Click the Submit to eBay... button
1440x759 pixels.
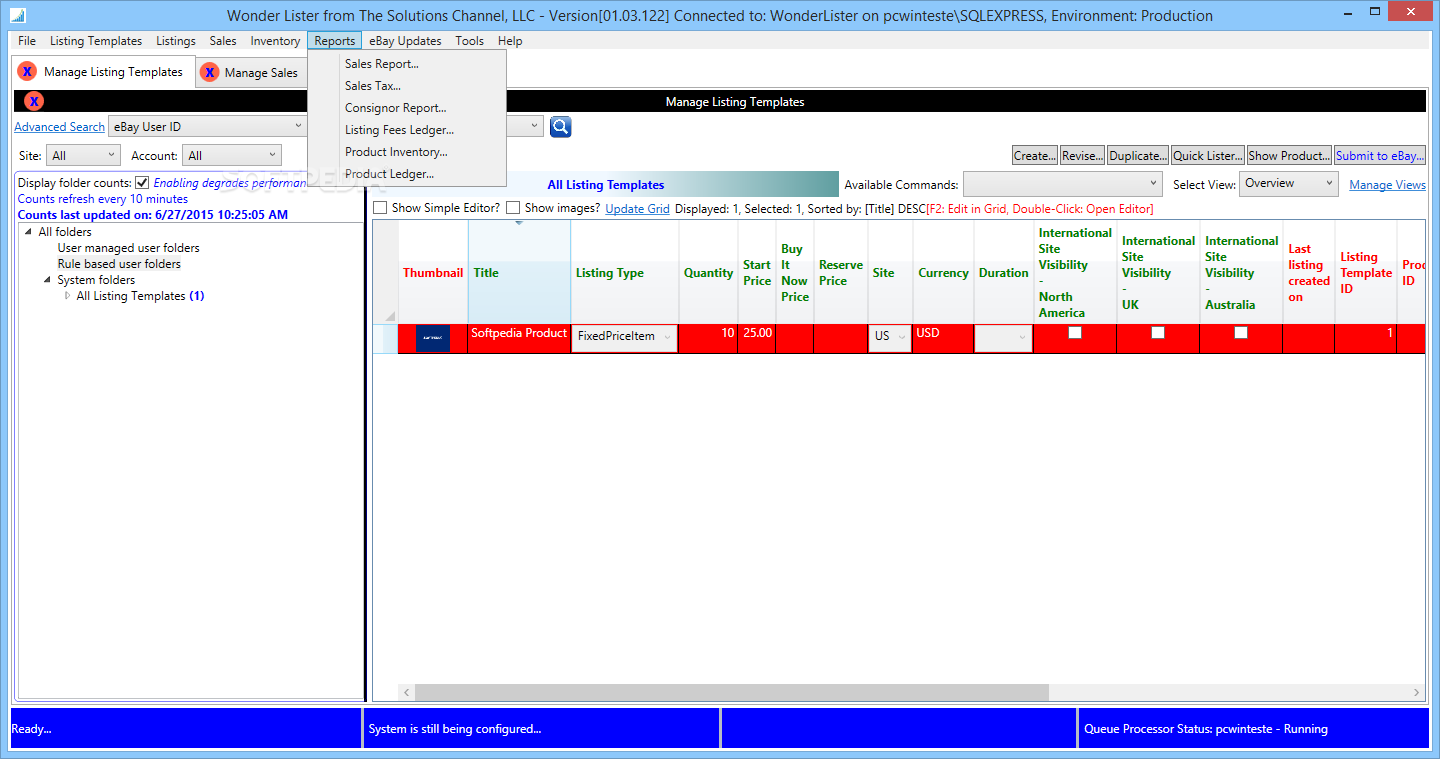(1380, 156)
